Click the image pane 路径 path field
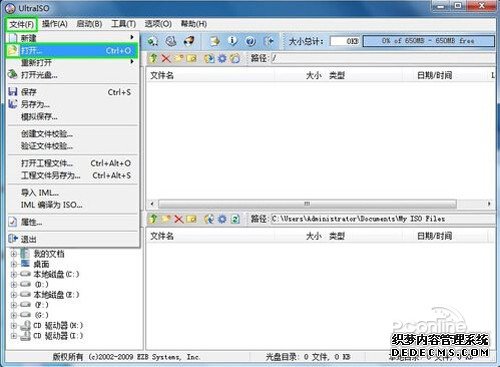The height and width of the screenshot is (367, 500). (383, 58)
